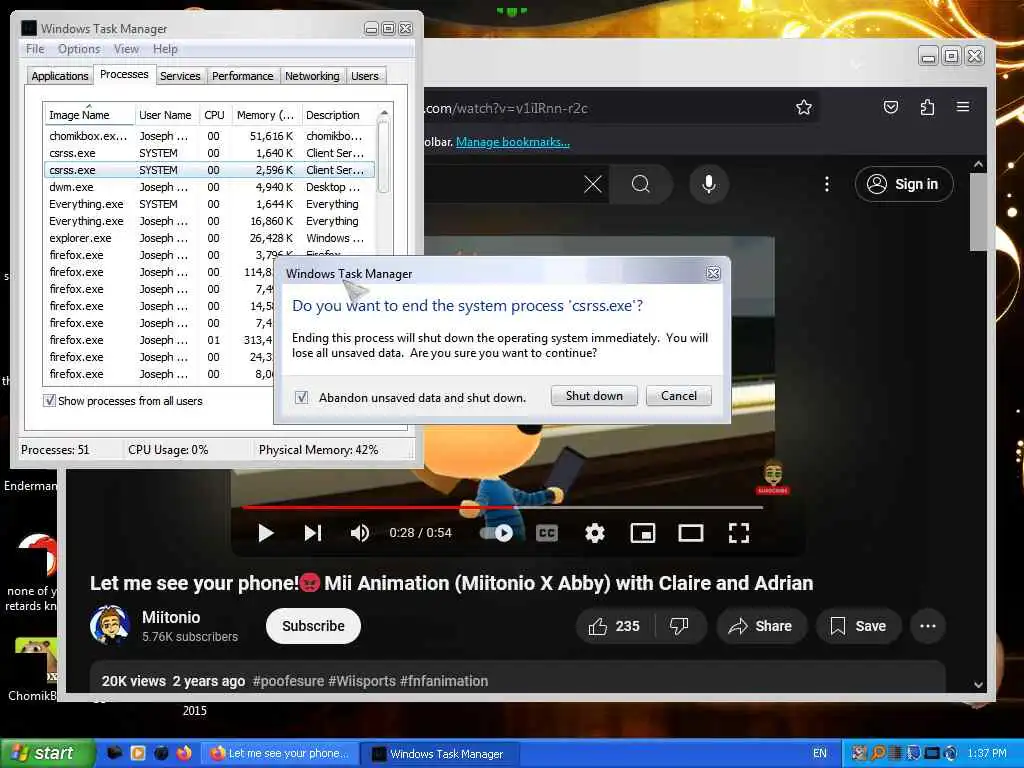Dislike the video
Screen dimensions: 1024x768
pos(679,626)
